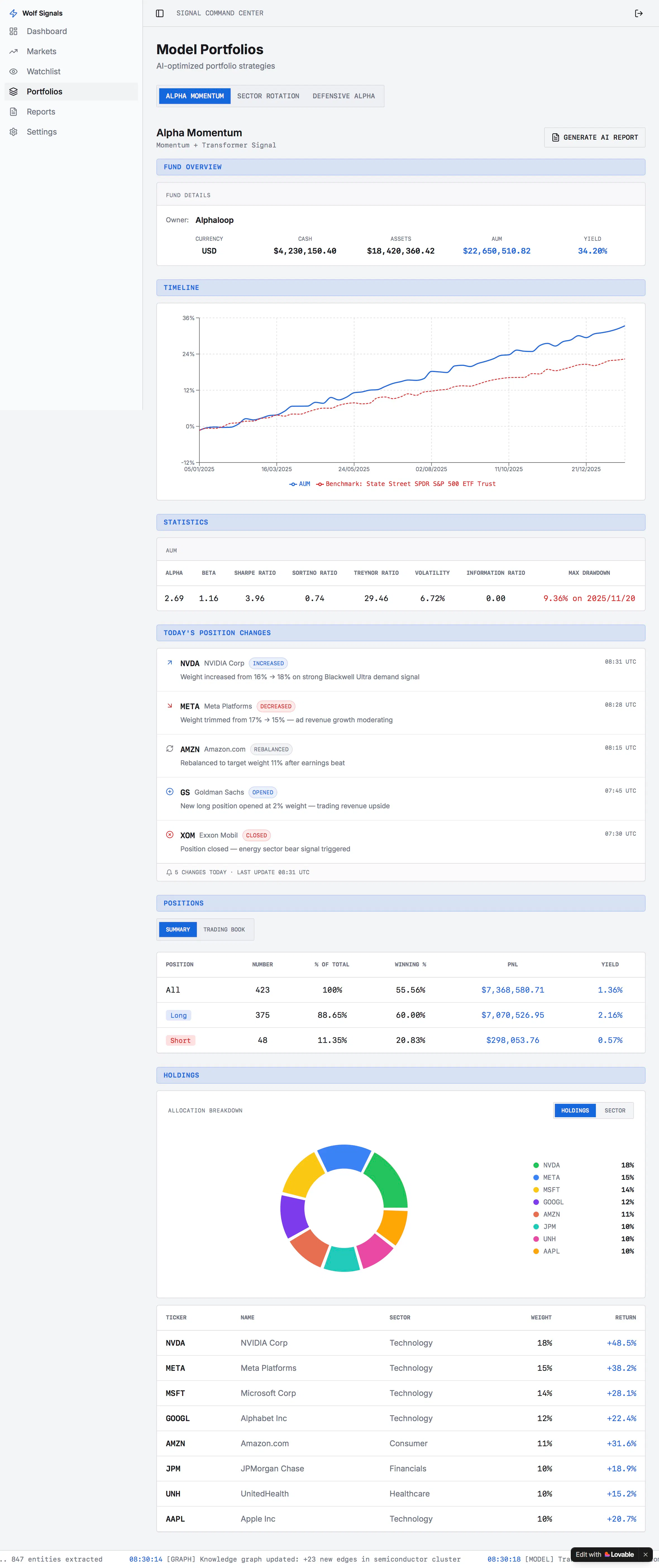Click the NVDA green legend dot

536,1165
